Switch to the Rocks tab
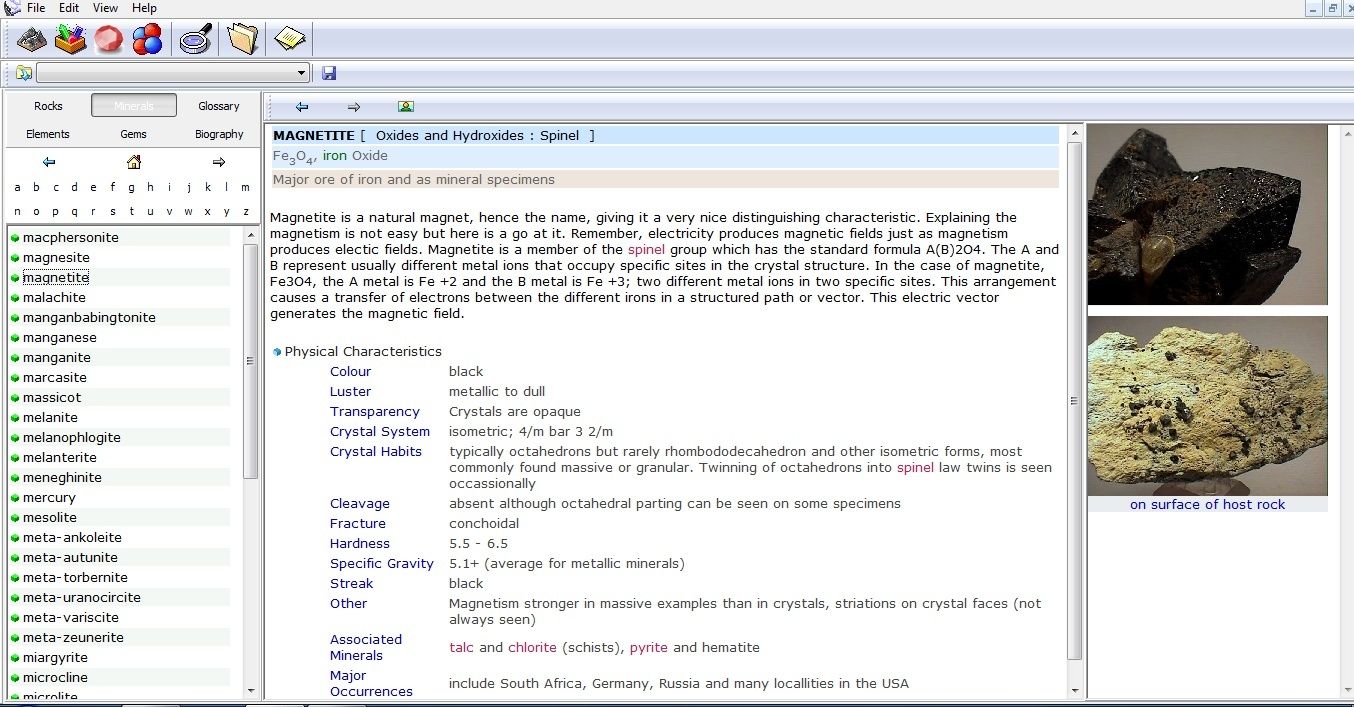The image size is (1354, 707). pos(48,106)
